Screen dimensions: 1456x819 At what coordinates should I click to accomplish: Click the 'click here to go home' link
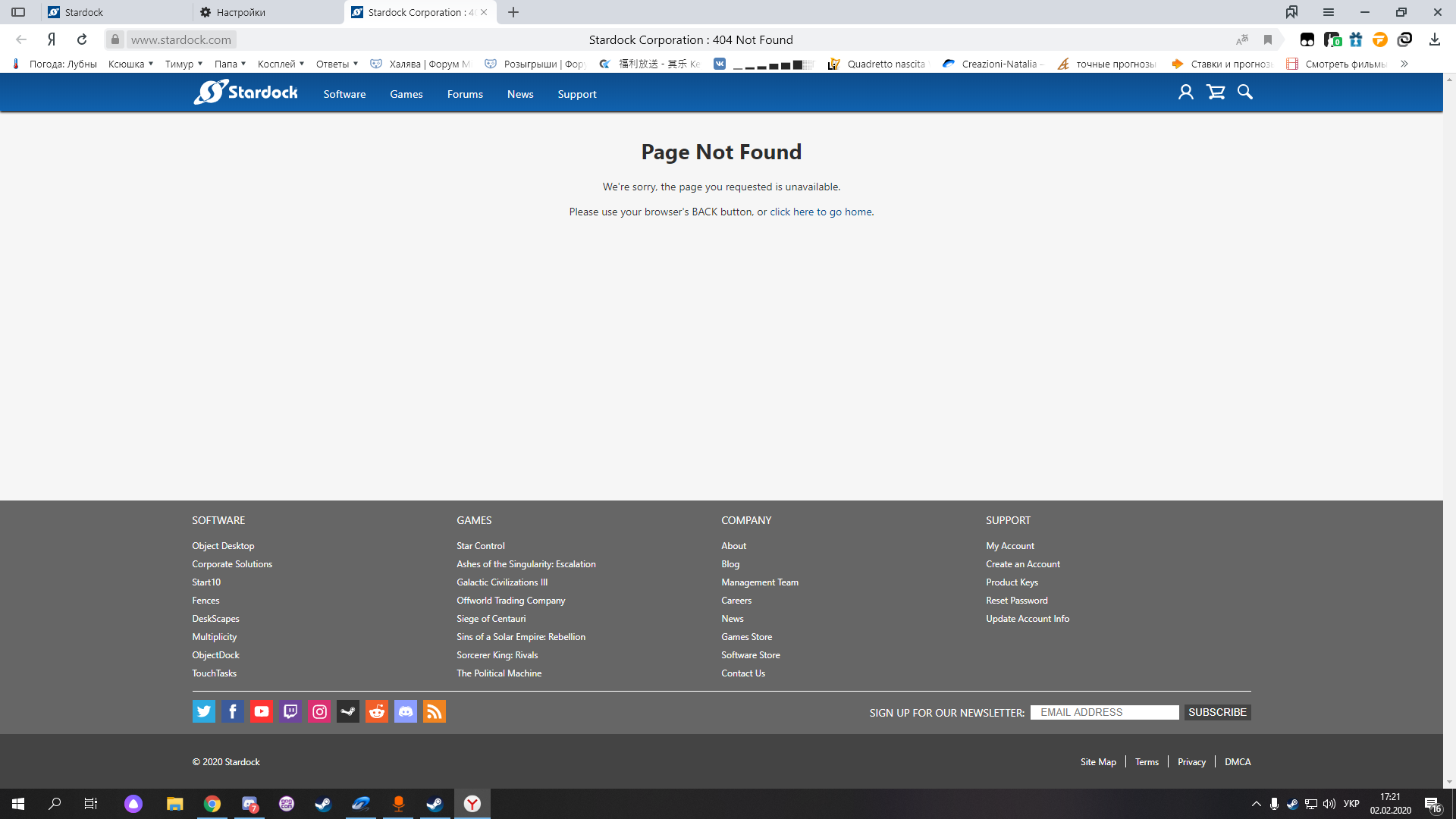(x=821, y=212)
